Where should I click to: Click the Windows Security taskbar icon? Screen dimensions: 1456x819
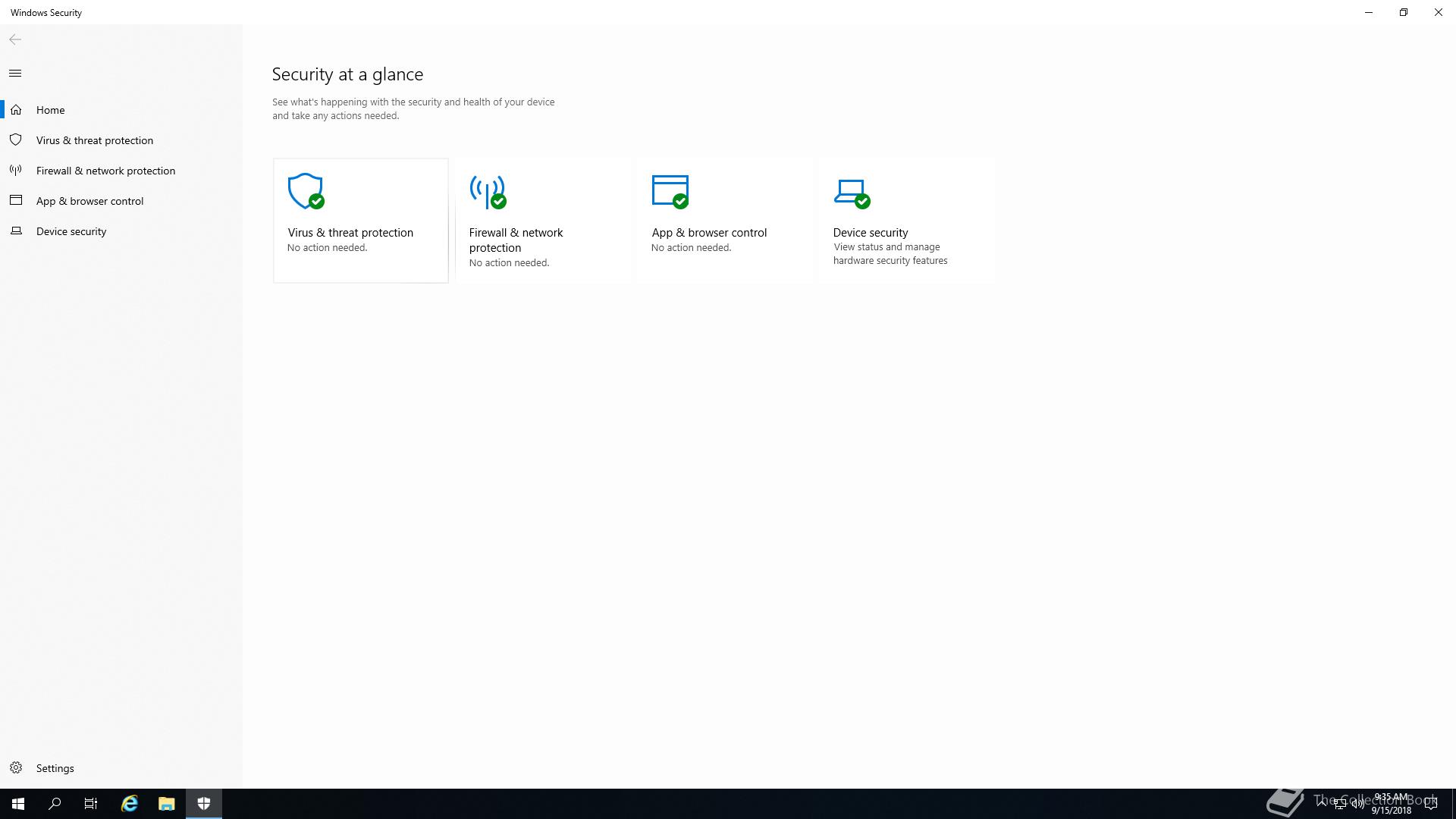(204, 804)
